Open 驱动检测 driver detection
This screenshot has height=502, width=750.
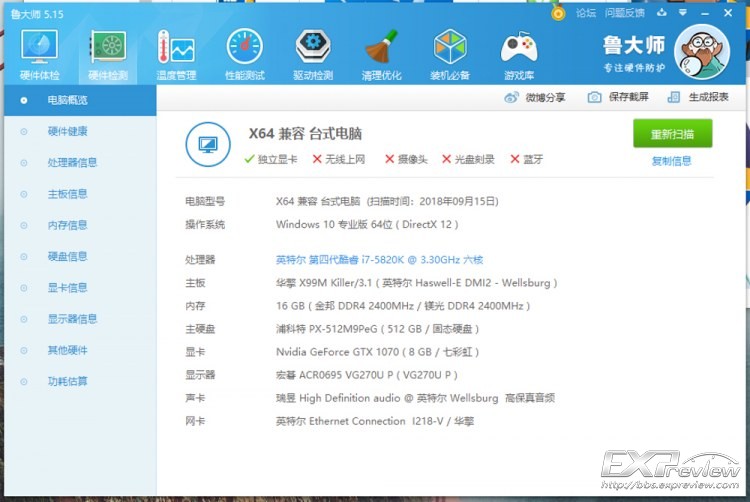tap(313, 54)
